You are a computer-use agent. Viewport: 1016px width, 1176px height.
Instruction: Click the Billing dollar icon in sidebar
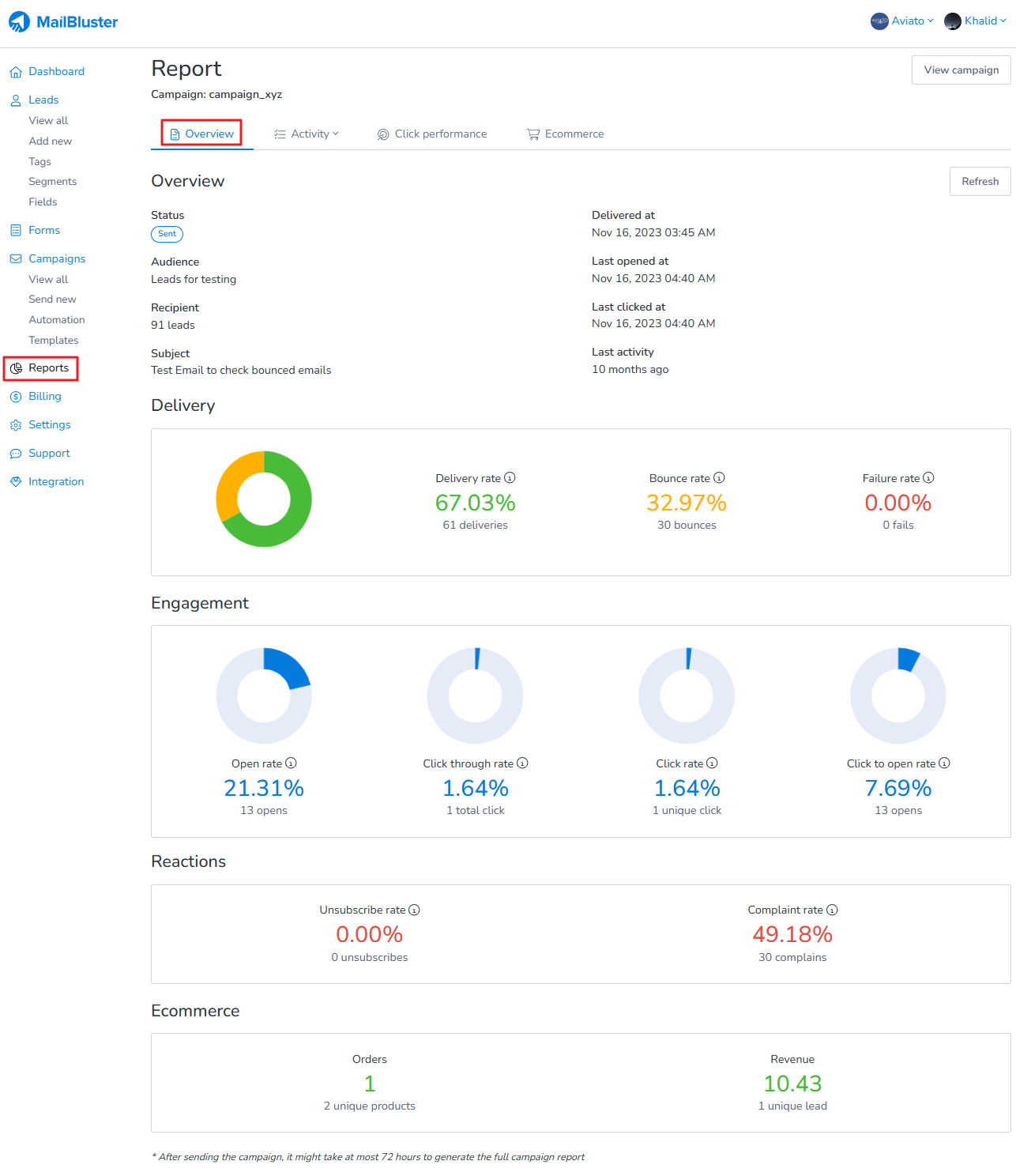[x=16, y=397]
